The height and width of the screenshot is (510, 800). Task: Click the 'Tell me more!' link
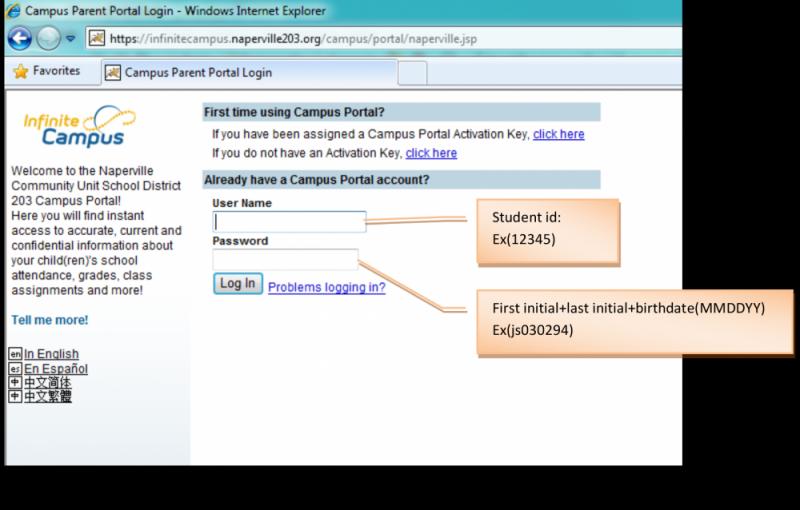[49, 320]
